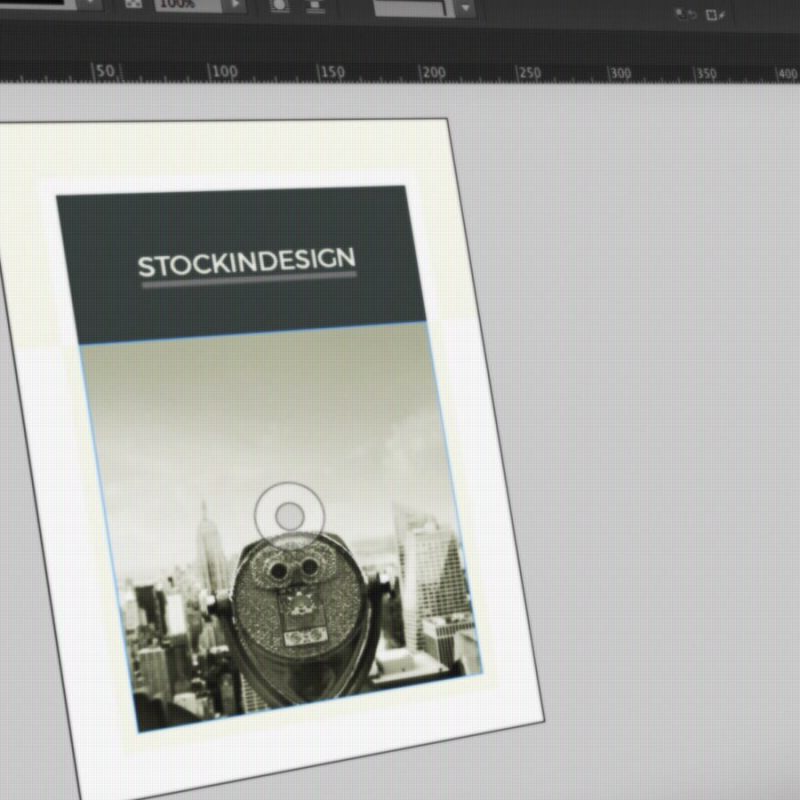800x800 pixels.
Task: Expand the object style dropdown arrow
Action: pos(466,8)
